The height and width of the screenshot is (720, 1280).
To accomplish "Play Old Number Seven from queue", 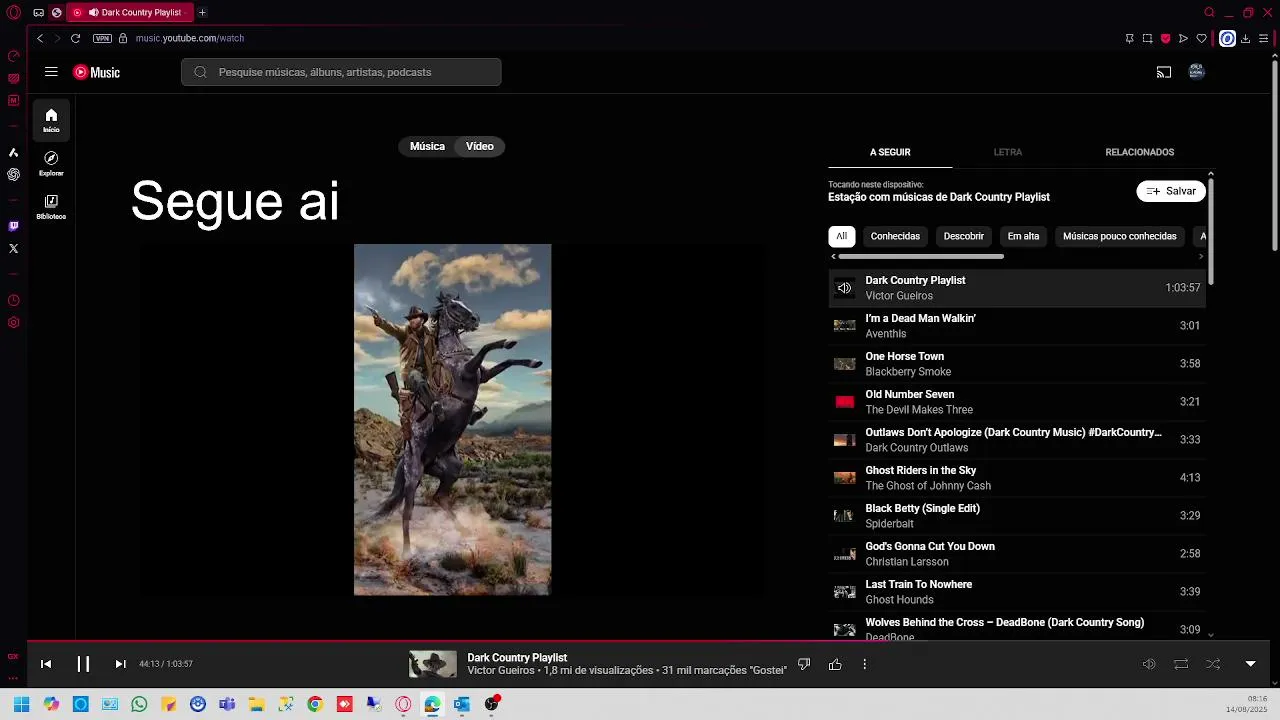I will 1017,402.
